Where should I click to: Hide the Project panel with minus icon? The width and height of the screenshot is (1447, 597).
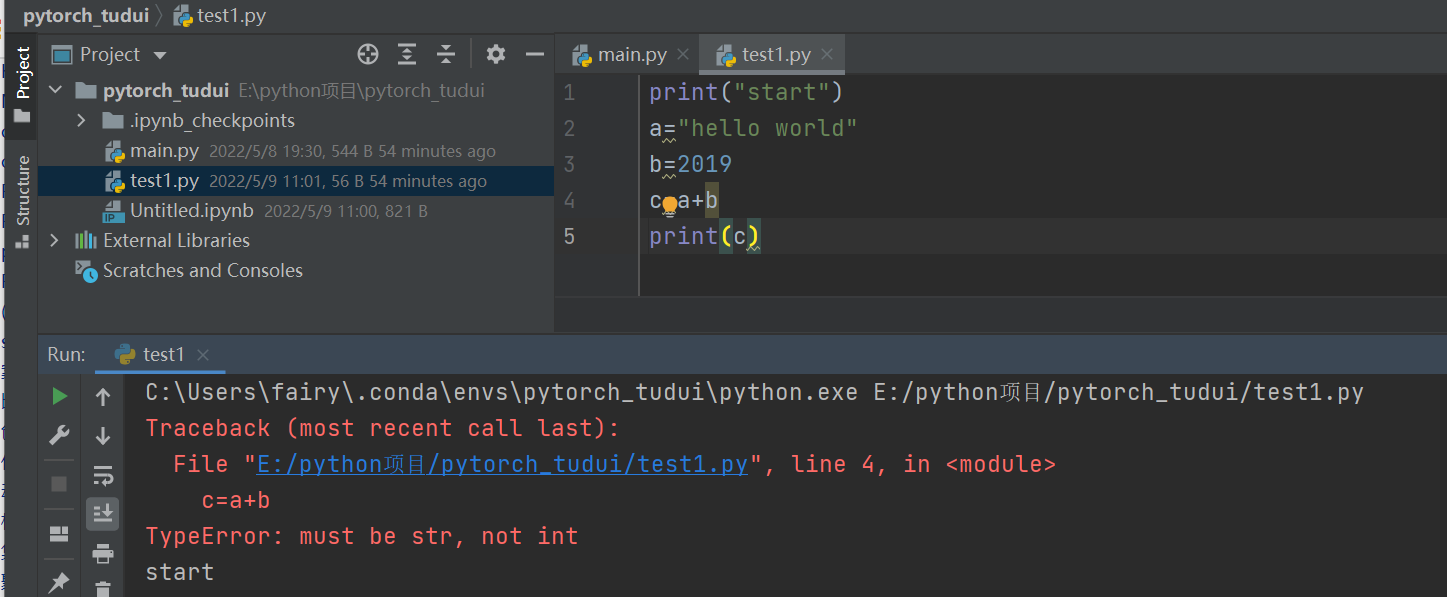point(535,55)
